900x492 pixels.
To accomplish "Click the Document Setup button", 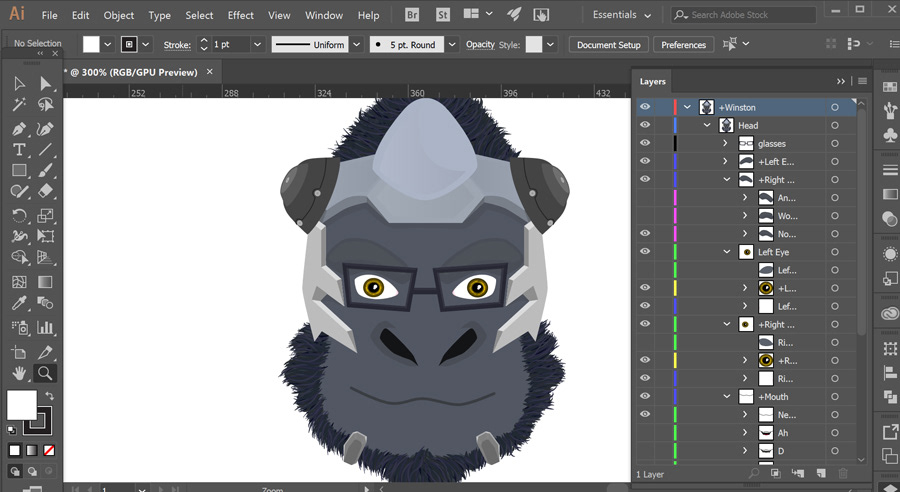I will tap(608, 45).
